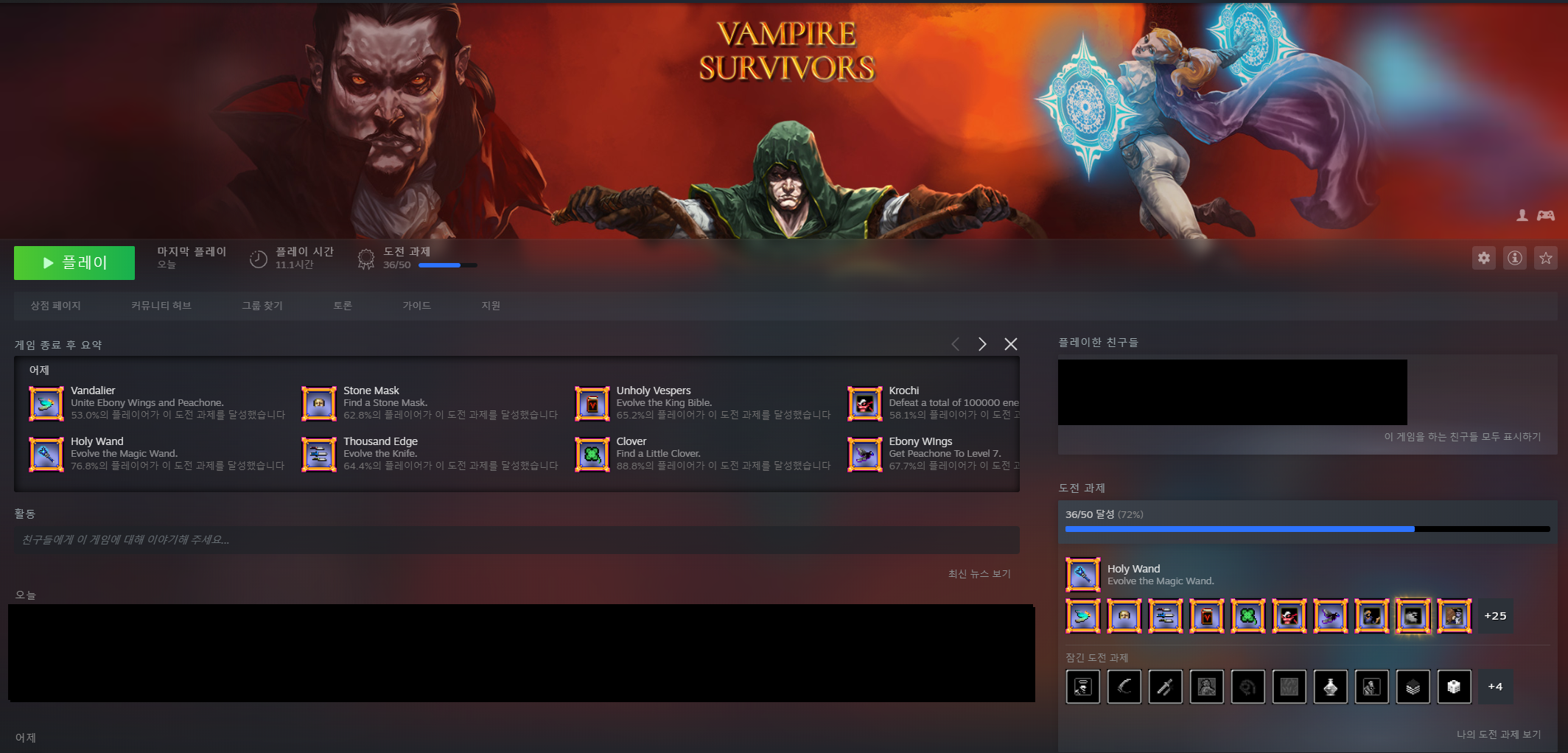Open 최신 뉴스 보기 link
Screen dimensions: 1568x753
click(979, 574)
